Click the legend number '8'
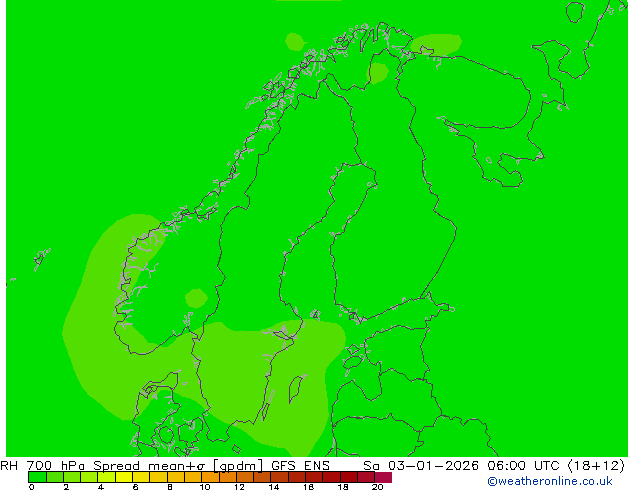 pyautogui.click(x=170, y=487)
